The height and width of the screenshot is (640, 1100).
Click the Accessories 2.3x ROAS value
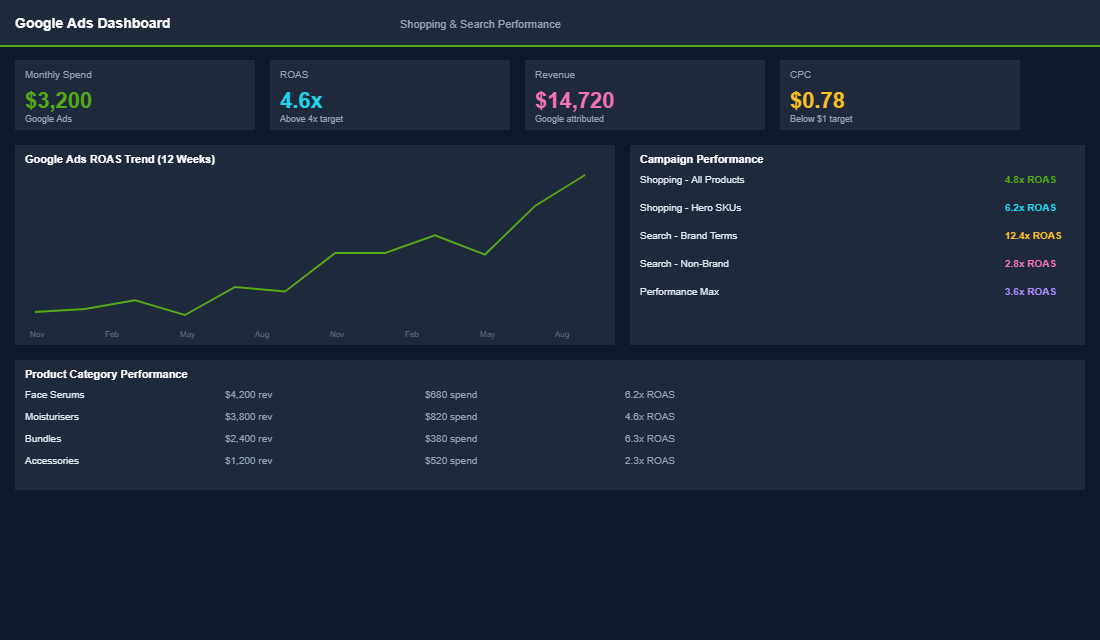pyautogui.click(x=650, y=460)
